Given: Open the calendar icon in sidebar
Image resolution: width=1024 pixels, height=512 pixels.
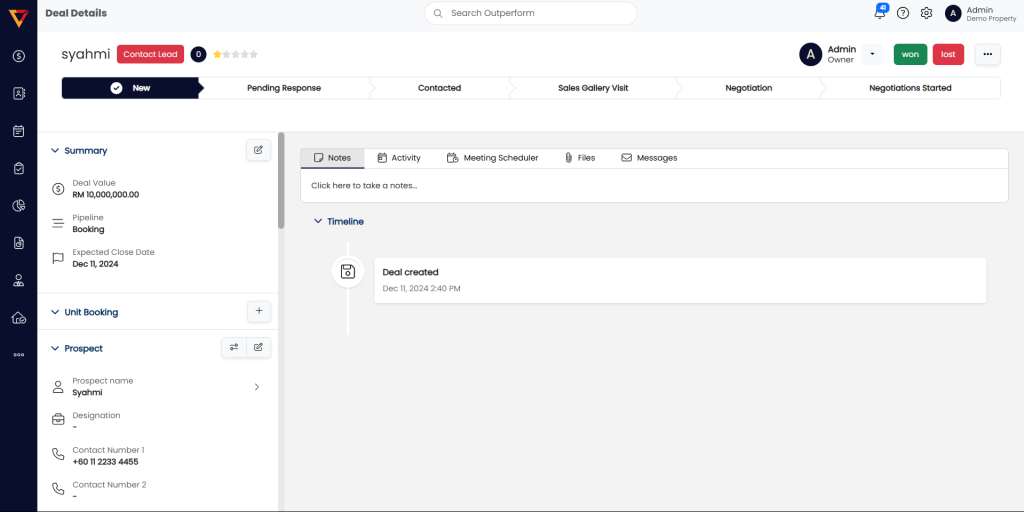Looking at the screenshot, I should (x=18, y=131).
